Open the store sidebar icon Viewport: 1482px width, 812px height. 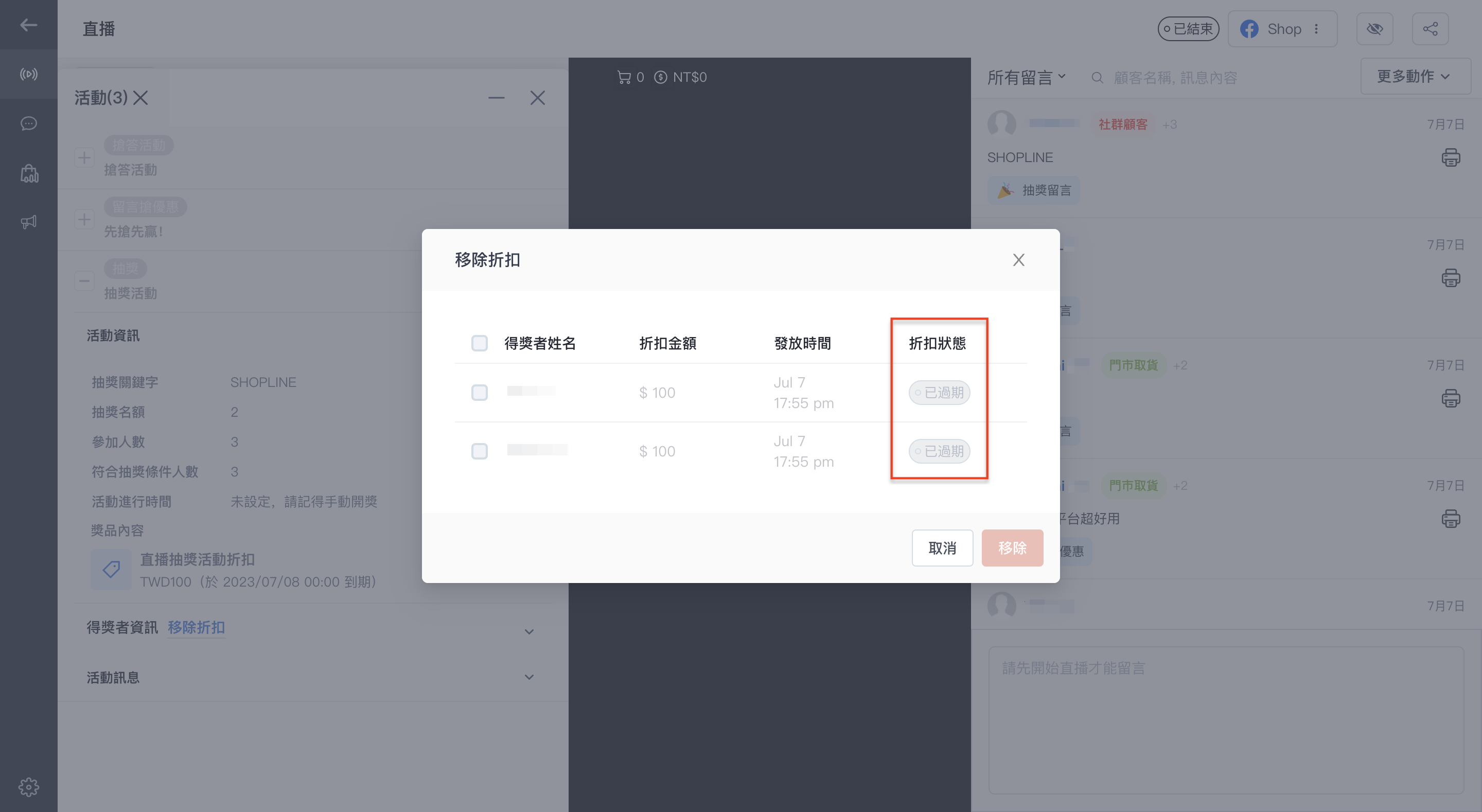click(x=29, y=173)
